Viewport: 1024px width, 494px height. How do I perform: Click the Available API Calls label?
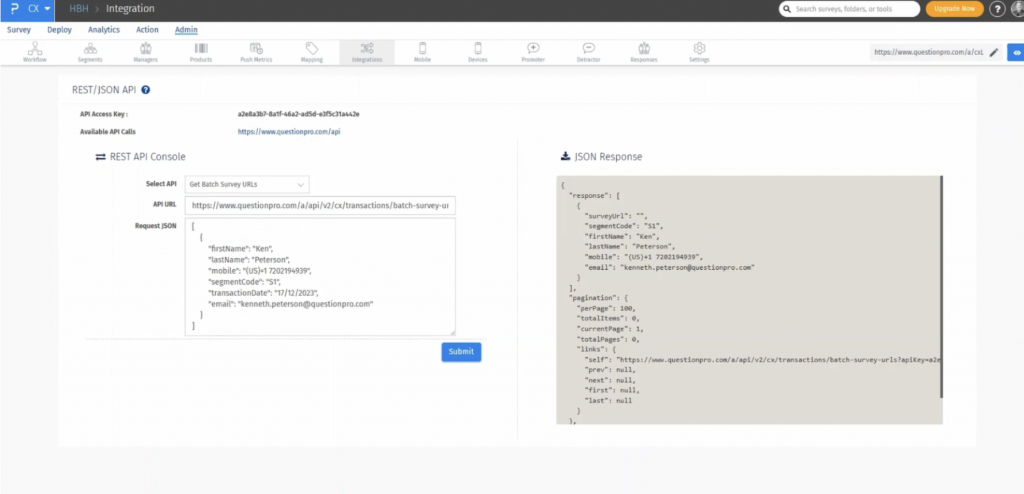click(x=108, y=132)
